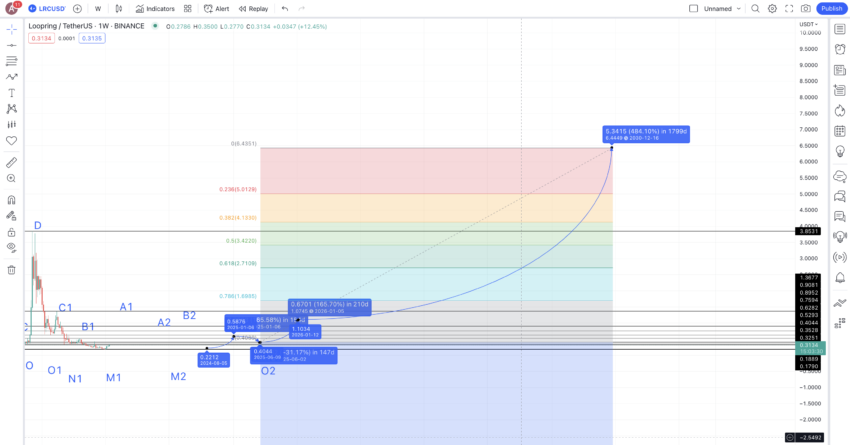The image size is (850, 445).
Task: Open the USDT currency dropdown
Action: pyautogui.click(x=808, y=24)
